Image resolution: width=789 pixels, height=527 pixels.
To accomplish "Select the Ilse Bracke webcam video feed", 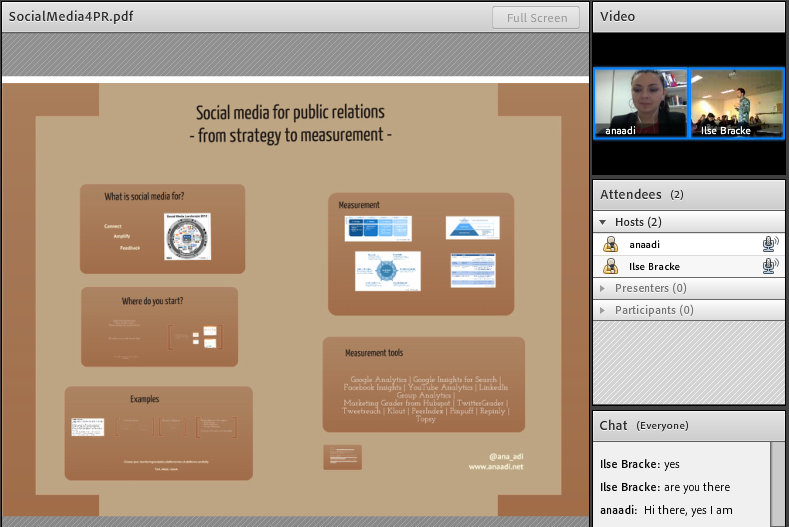I will (737, 103).
